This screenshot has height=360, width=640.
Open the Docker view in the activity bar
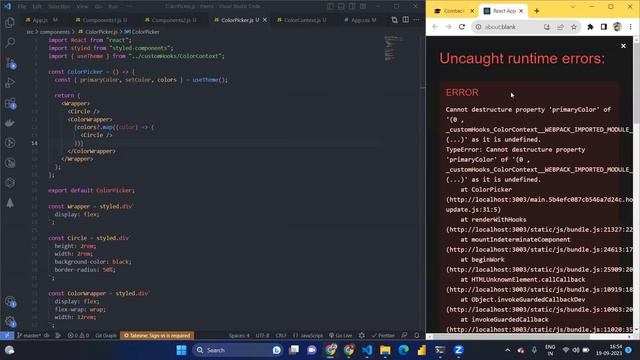tap(10, 123)
